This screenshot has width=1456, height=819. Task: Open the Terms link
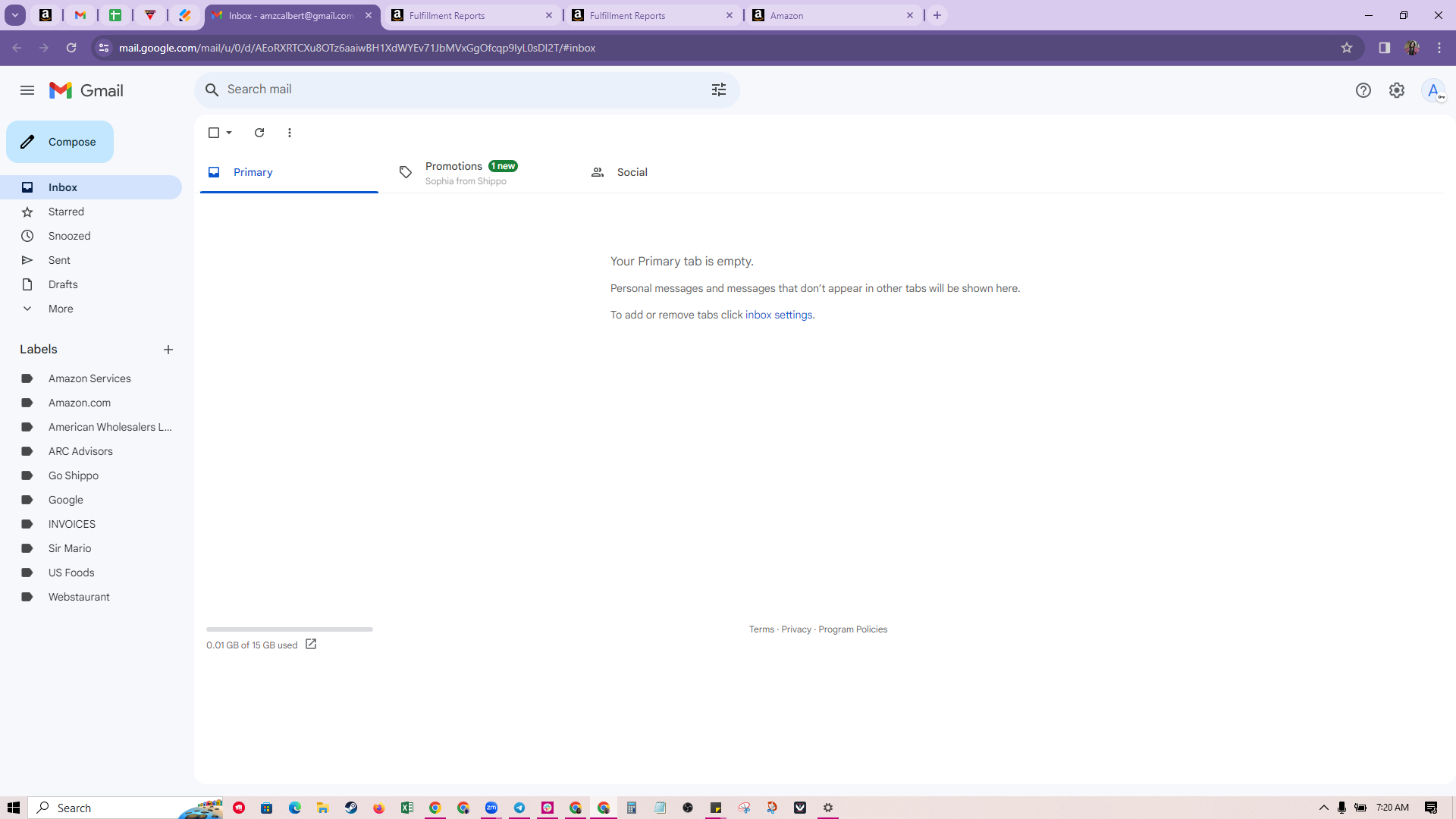pos(761,629)
